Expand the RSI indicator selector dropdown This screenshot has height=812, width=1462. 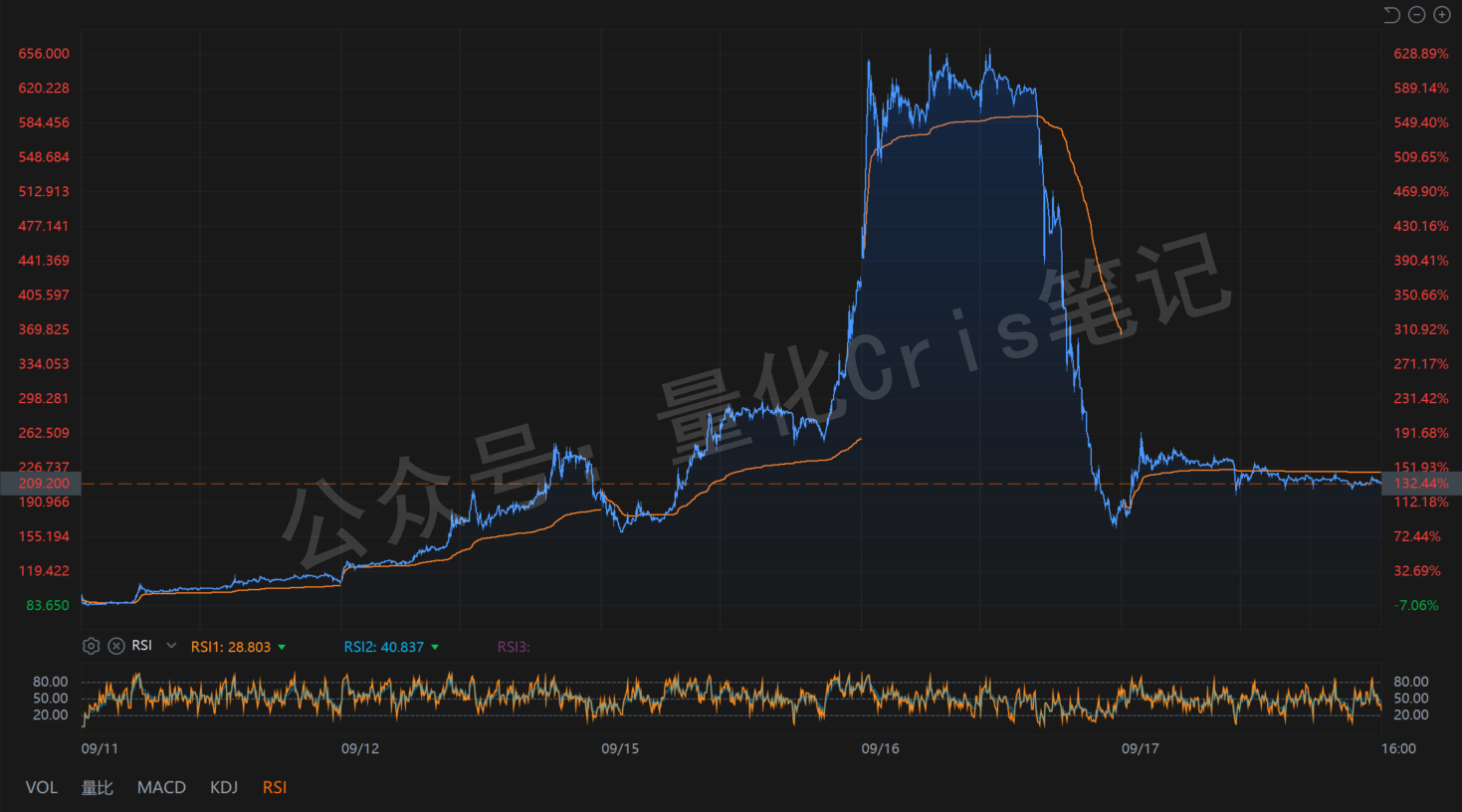(x=171, y=646)
